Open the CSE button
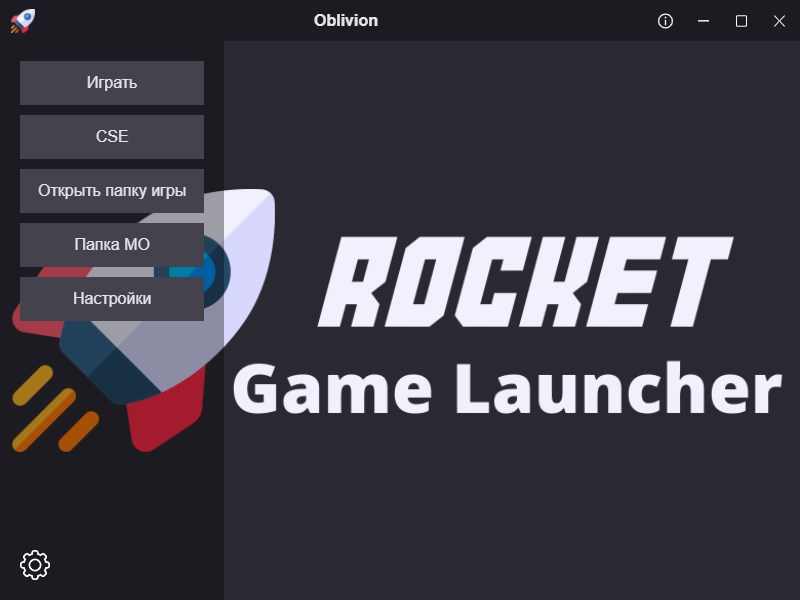This screenshot has height=600, width=800. pos(112,137)
